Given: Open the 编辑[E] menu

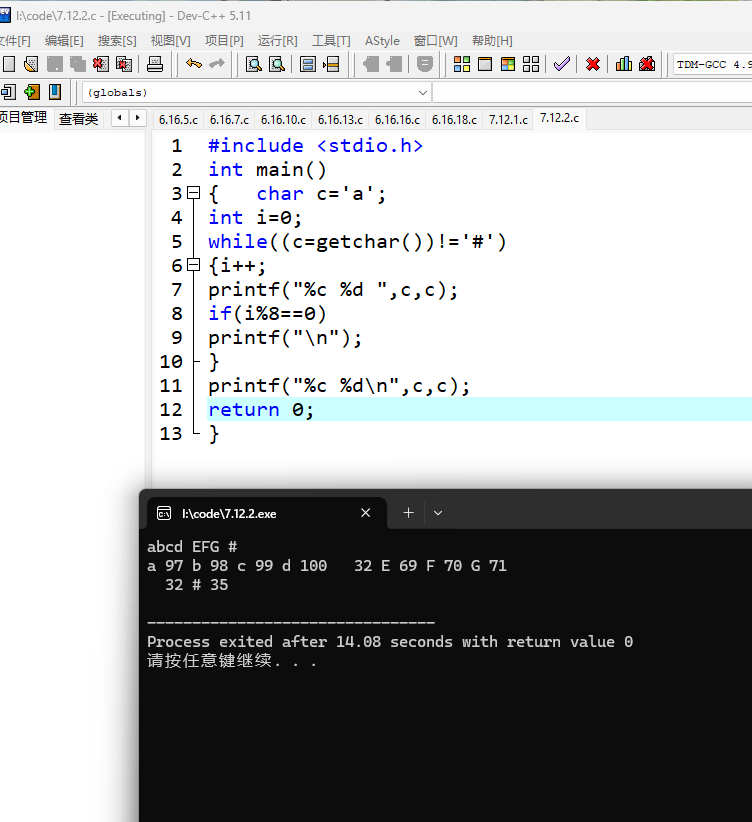Looking at the screenshot, I should (x=64, y=41).
